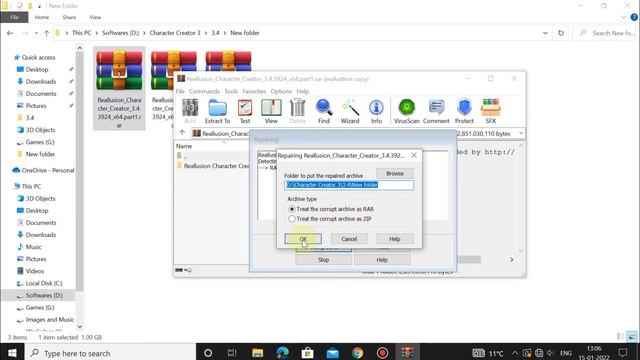640x360 pixels.
Task: Refresh the Explorer folder view
Action: pos(561,33)
